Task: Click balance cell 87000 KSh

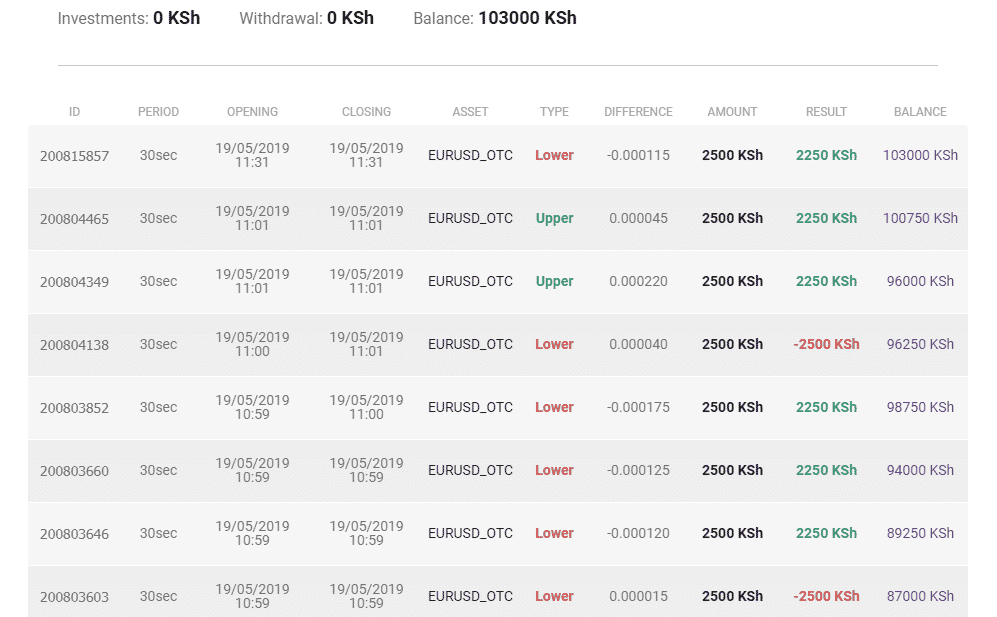Action: 920,596
